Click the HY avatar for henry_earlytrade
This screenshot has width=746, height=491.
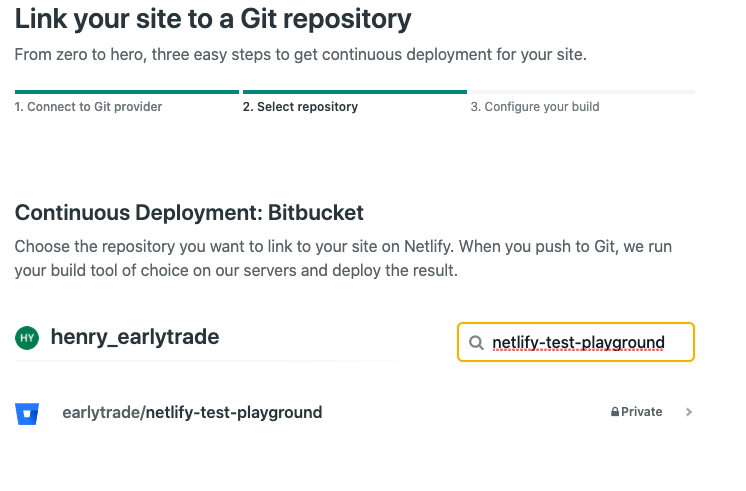tap(27, 338)
